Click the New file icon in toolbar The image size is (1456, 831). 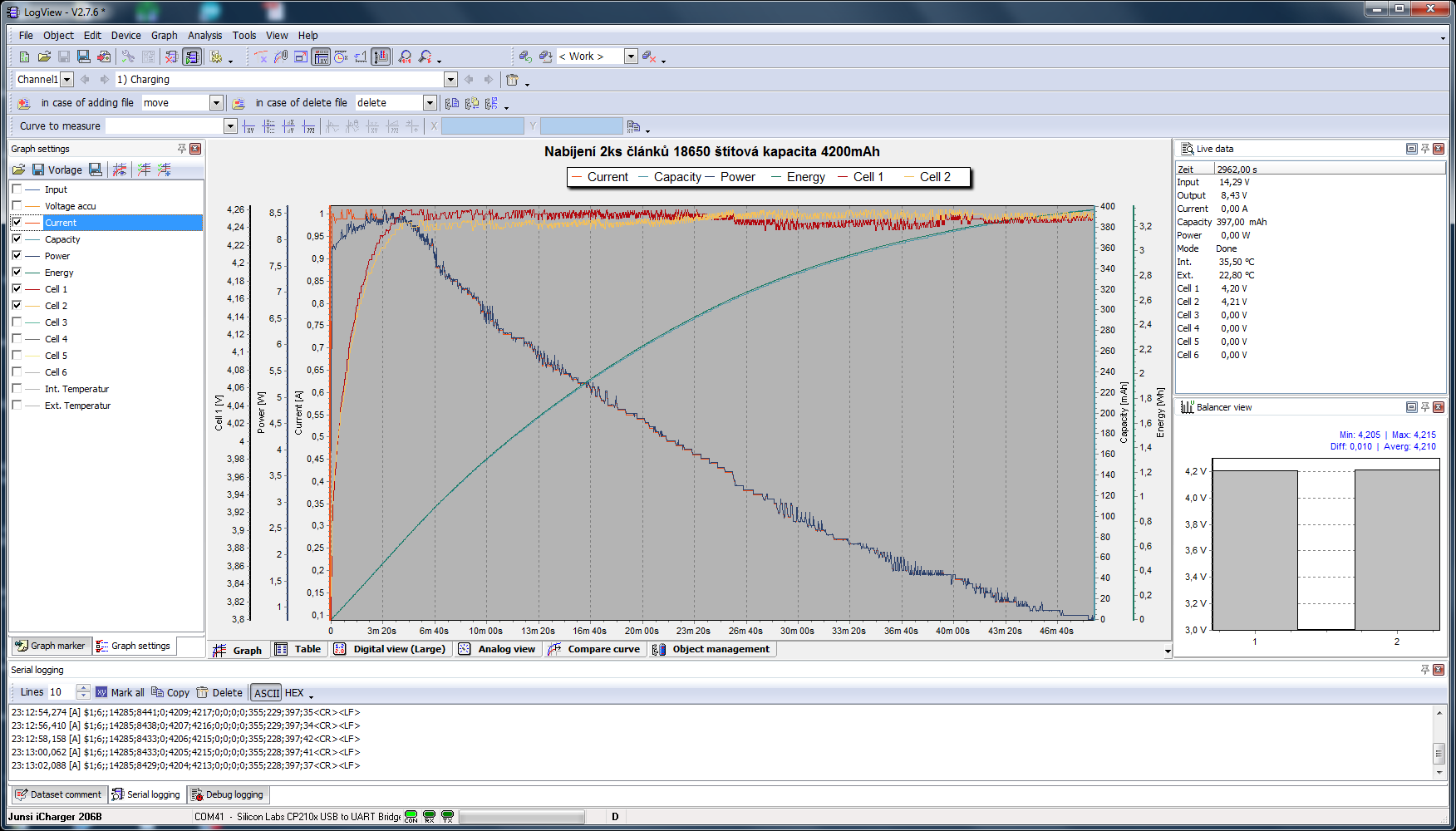pyautogui.click(x=24, y=57)
